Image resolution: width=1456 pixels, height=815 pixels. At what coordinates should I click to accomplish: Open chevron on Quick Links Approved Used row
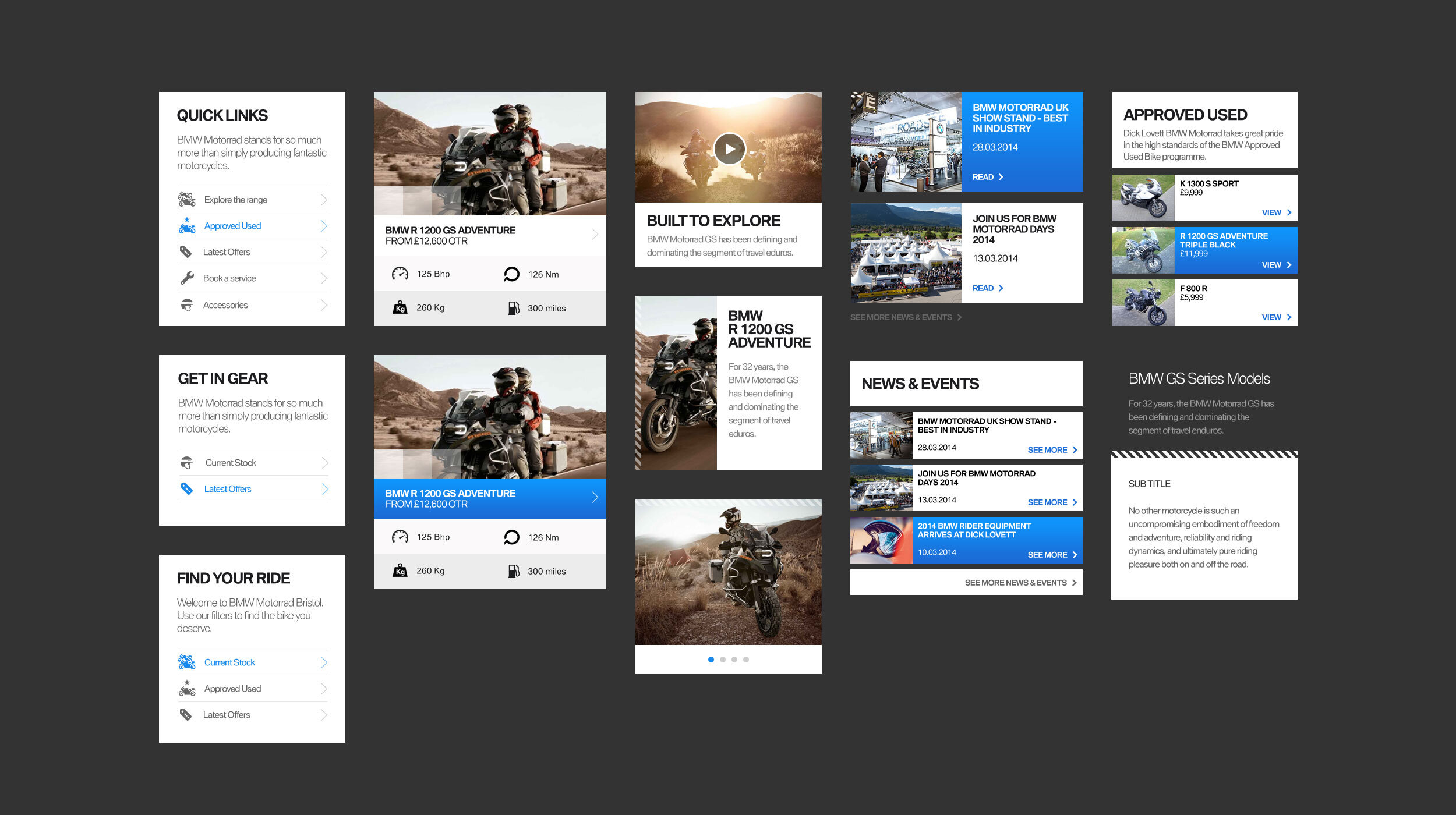[324, 226]
